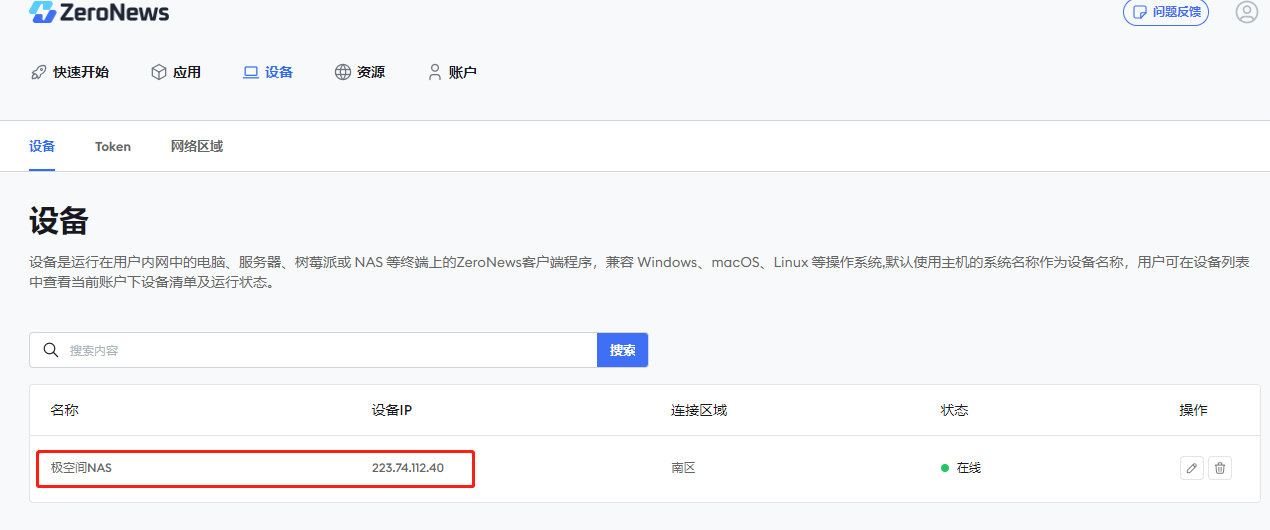1270x530 pixels.
Task: Click the 名称 column header
Action: click(x=65, y=410)
